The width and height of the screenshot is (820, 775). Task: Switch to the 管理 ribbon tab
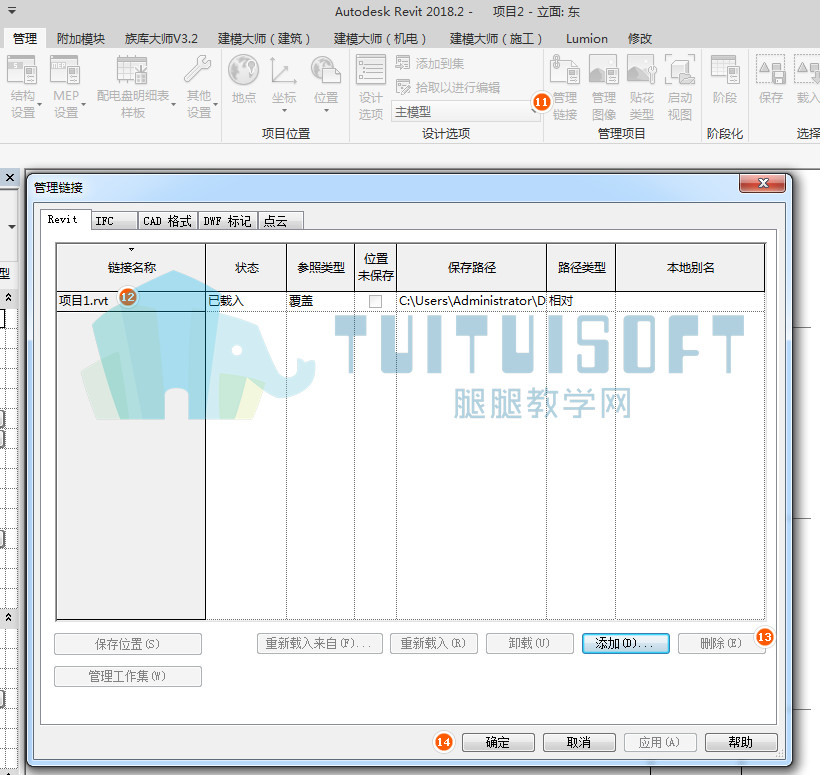[x=25, y=39]
